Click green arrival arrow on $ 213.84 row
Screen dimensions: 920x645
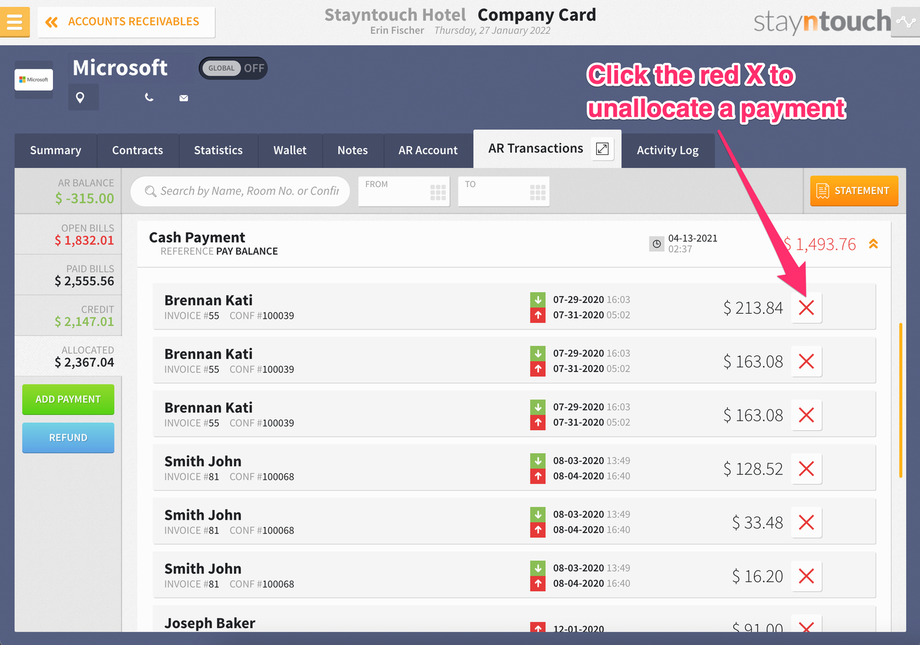537,299
